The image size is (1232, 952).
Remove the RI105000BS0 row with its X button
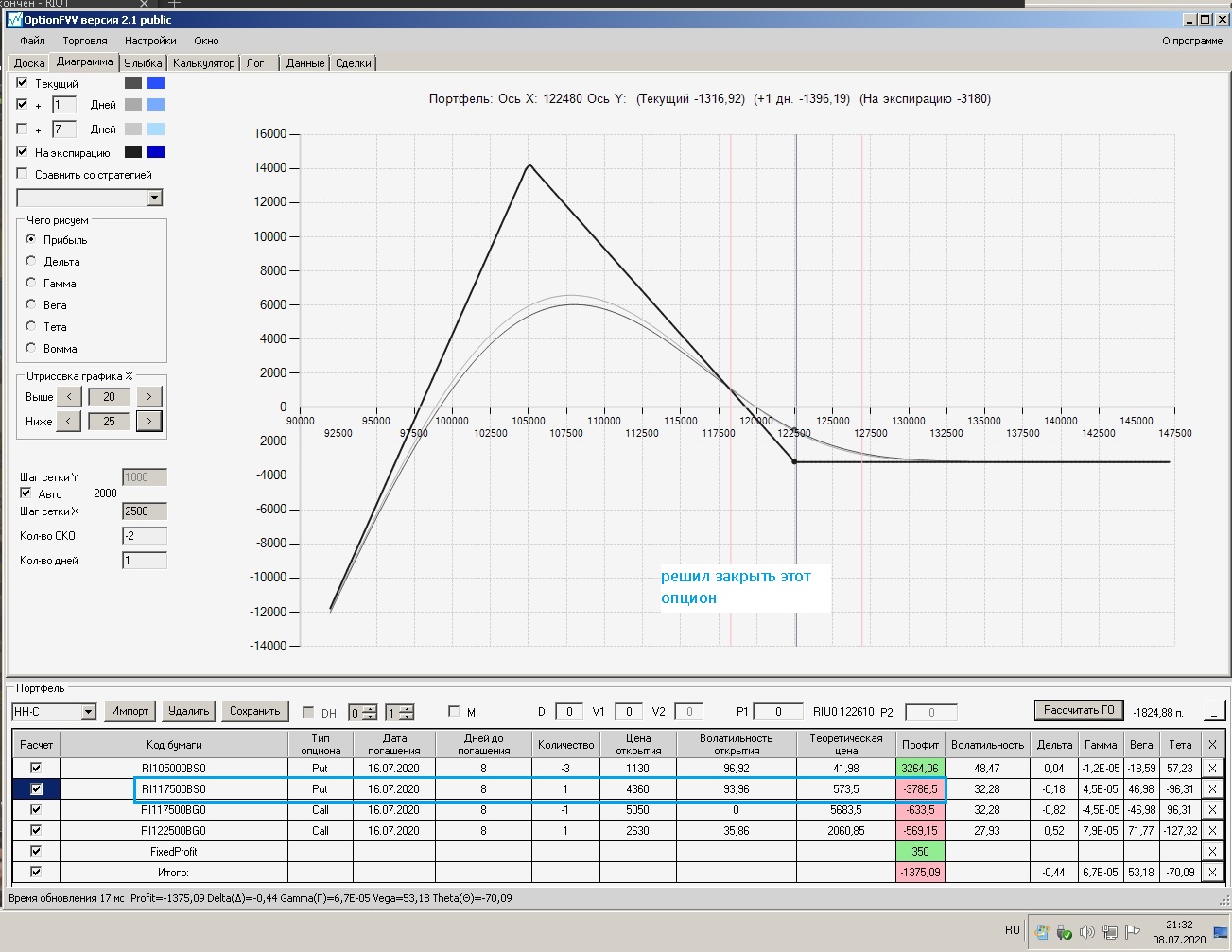click(x=1212, y=769)
